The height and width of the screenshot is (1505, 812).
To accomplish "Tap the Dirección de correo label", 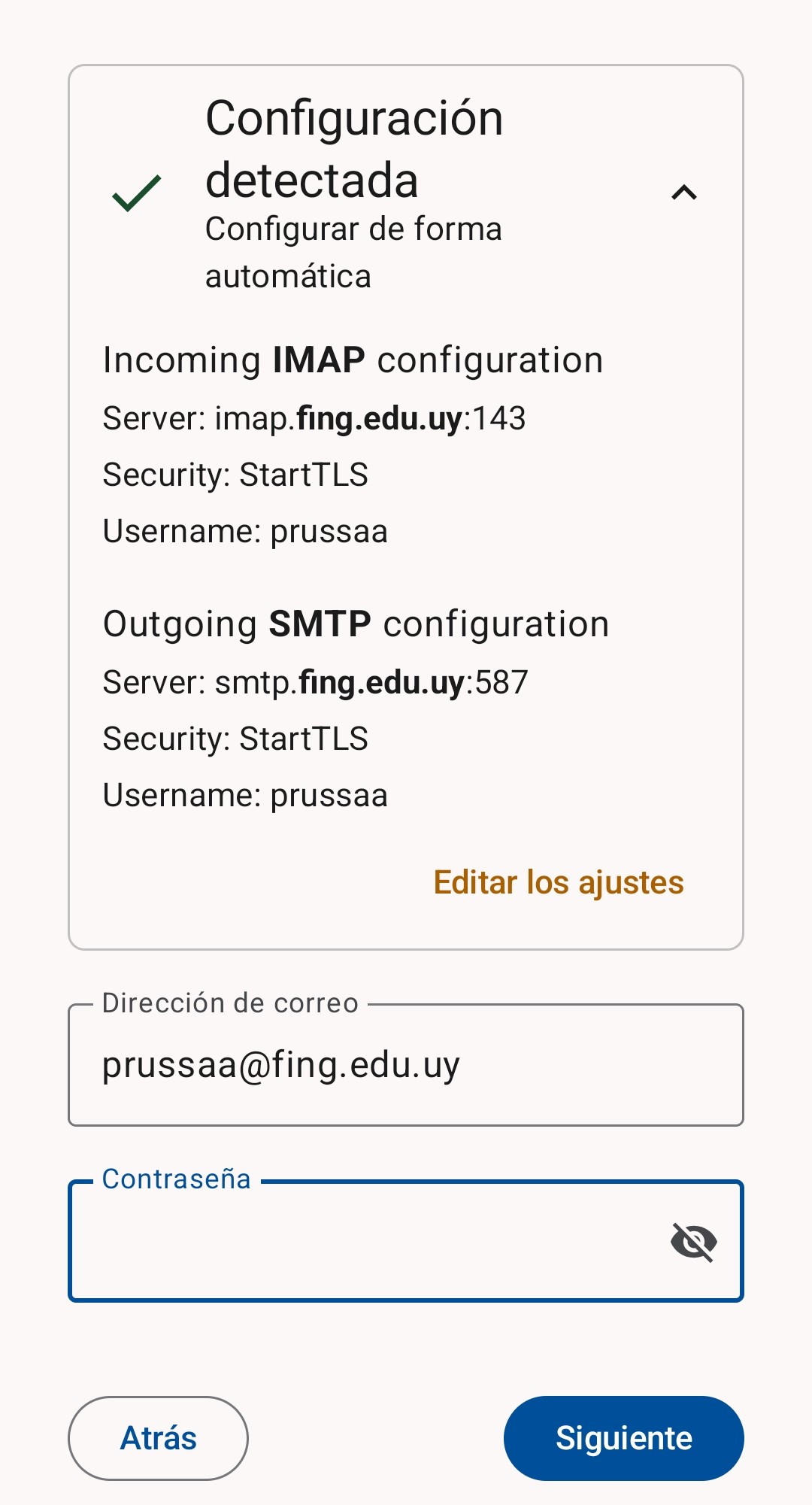I will tap(230, 1003).
